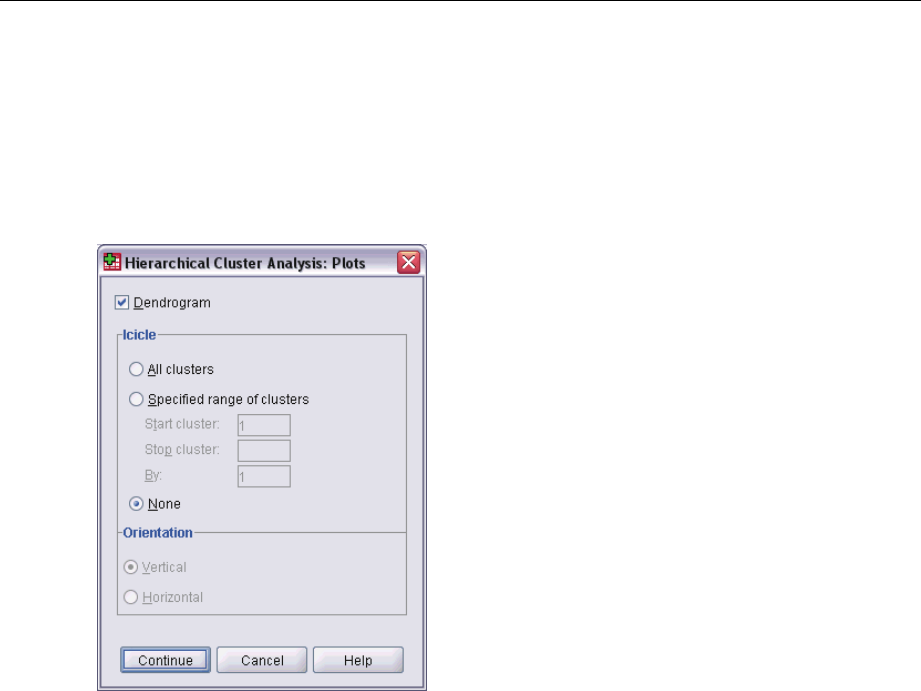Click the Start cluster input field
Image resolution: width=921 pixels, height=691 pixels.
(264, 425)
